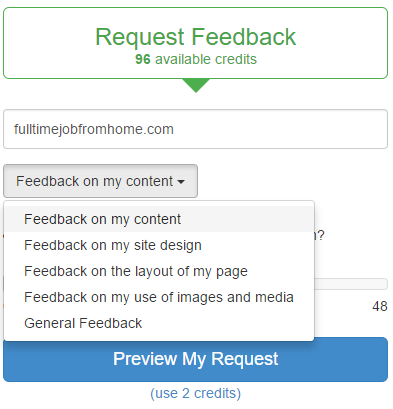Image resolution: width=393 pixels, height=409 pixels.
Task: Focus the fulltimejobfromhome.com URL field
Action: point(196,129)
